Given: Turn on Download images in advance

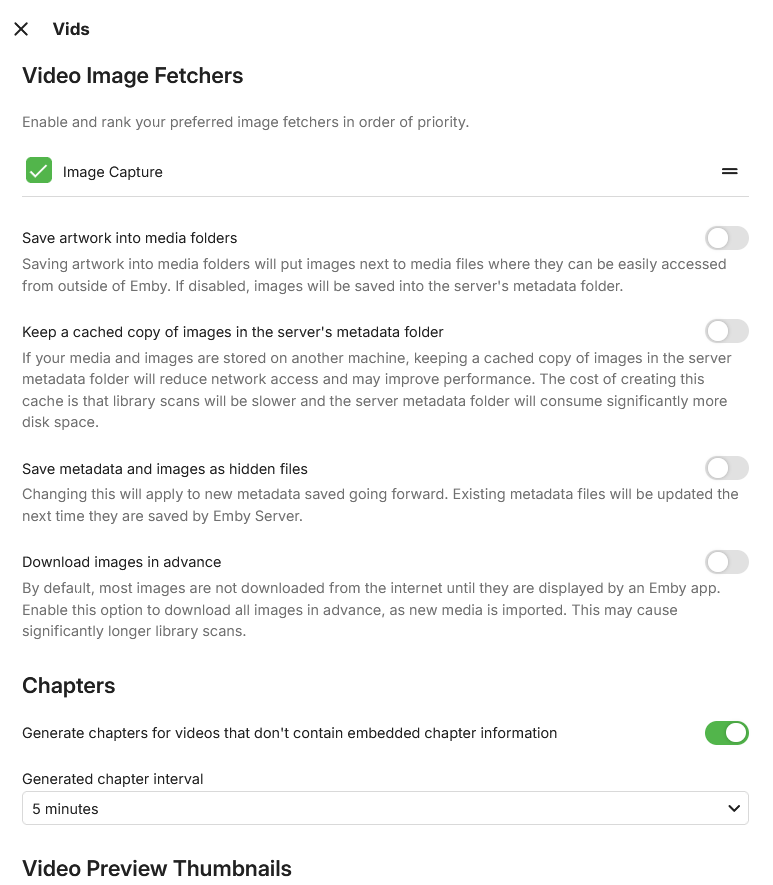Looking at the screenshot, I should pos(726,562).
